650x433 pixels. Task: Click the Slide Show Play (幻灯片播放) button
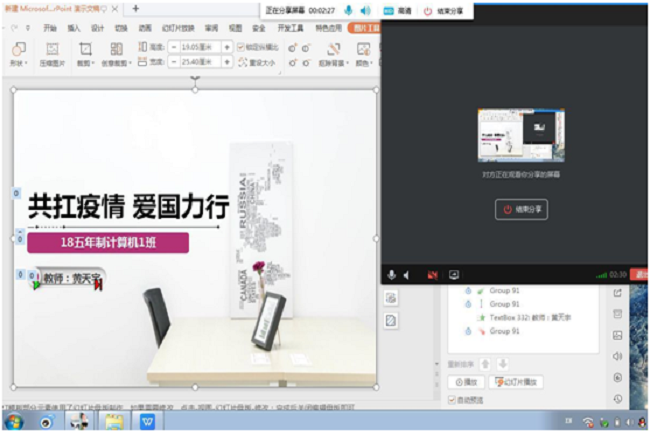(x=516, y=382)
